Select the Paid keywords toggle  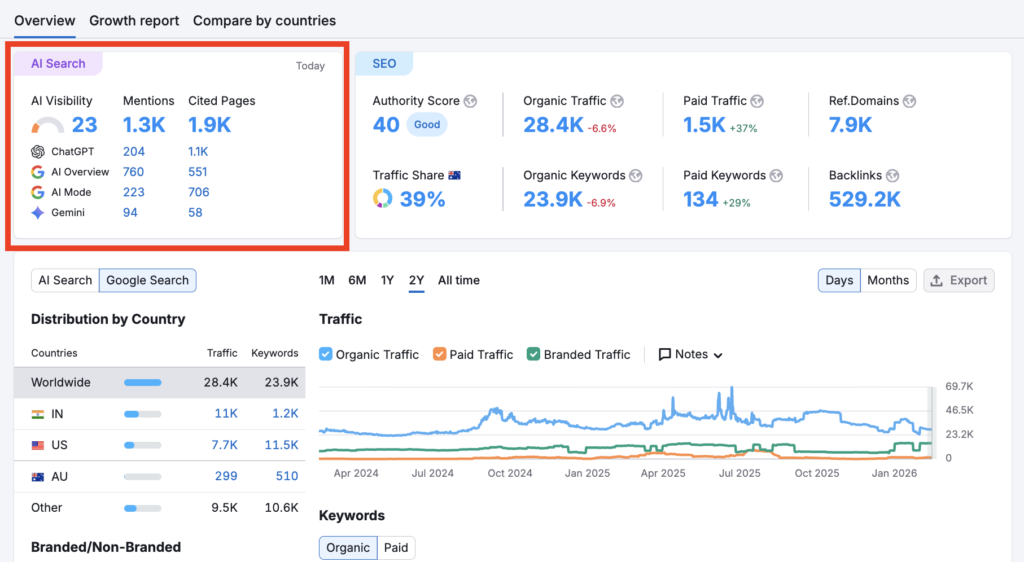(396, 547)
